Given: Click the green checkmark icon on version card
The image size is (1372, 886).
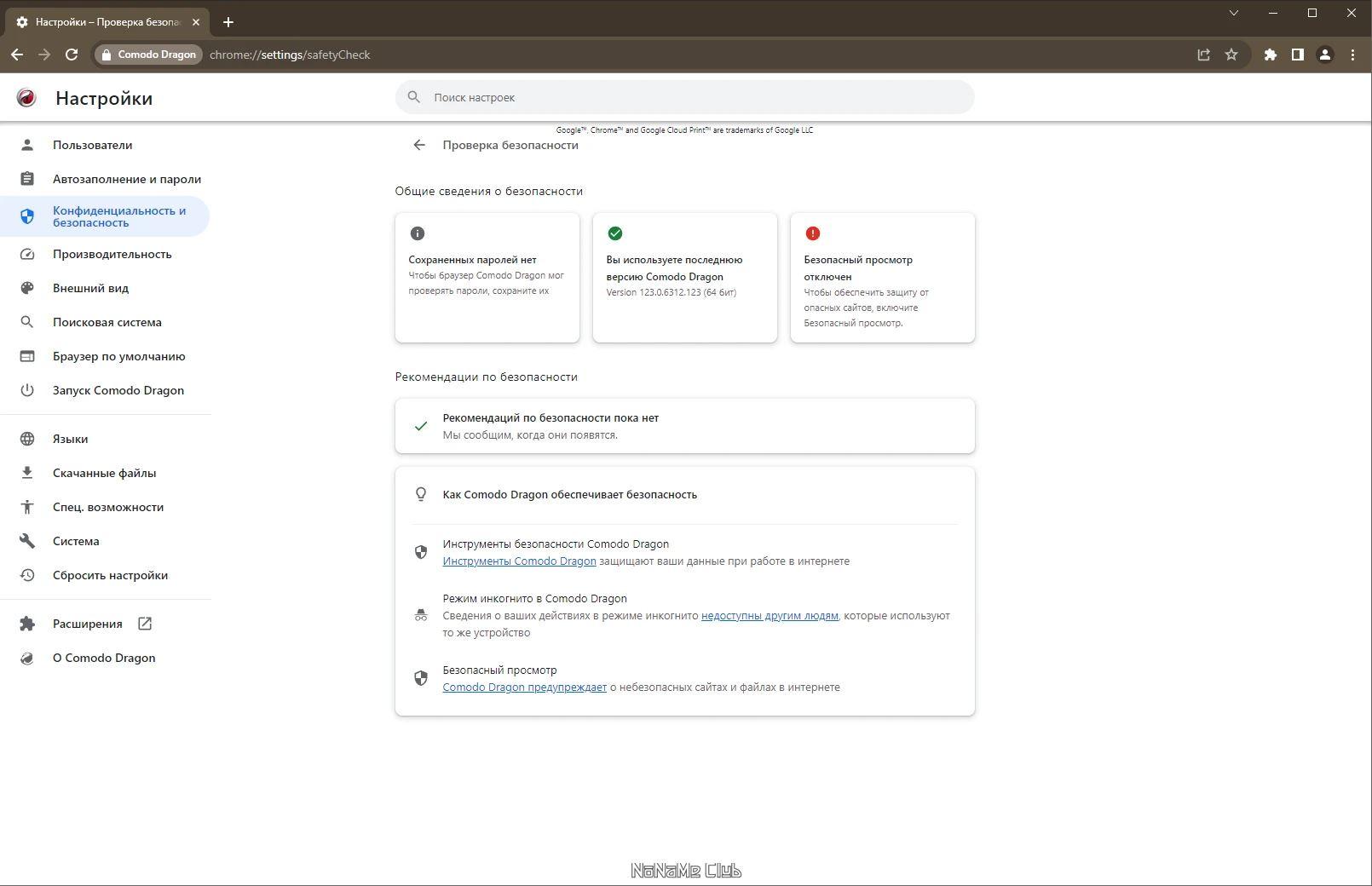Looking at the screenshot, I should coord(615,233).
